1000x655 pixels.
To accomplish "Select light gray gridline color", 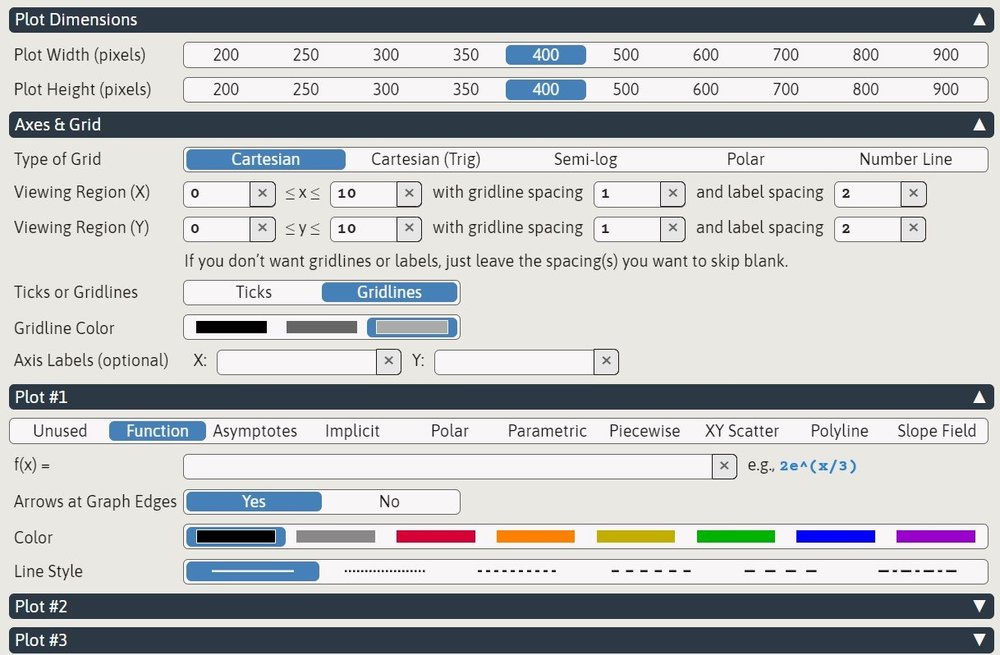I will tap(412, 327).
